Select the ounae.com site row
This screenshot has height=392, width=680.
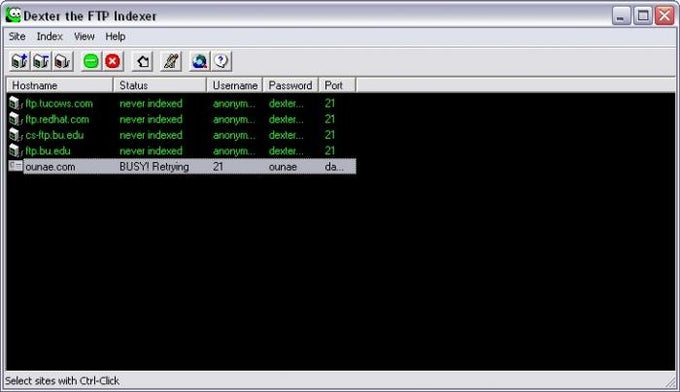(x=181, y=167)
